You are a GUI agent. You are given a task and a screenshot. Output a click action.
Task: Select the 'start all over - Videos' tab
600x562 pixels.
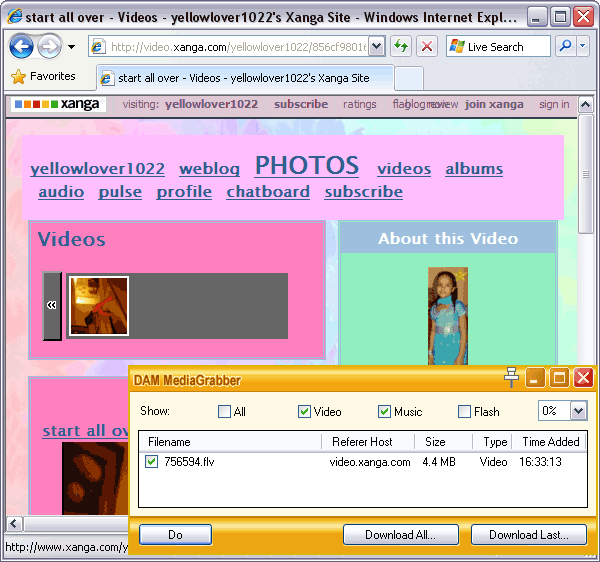(x=245, y=78)
